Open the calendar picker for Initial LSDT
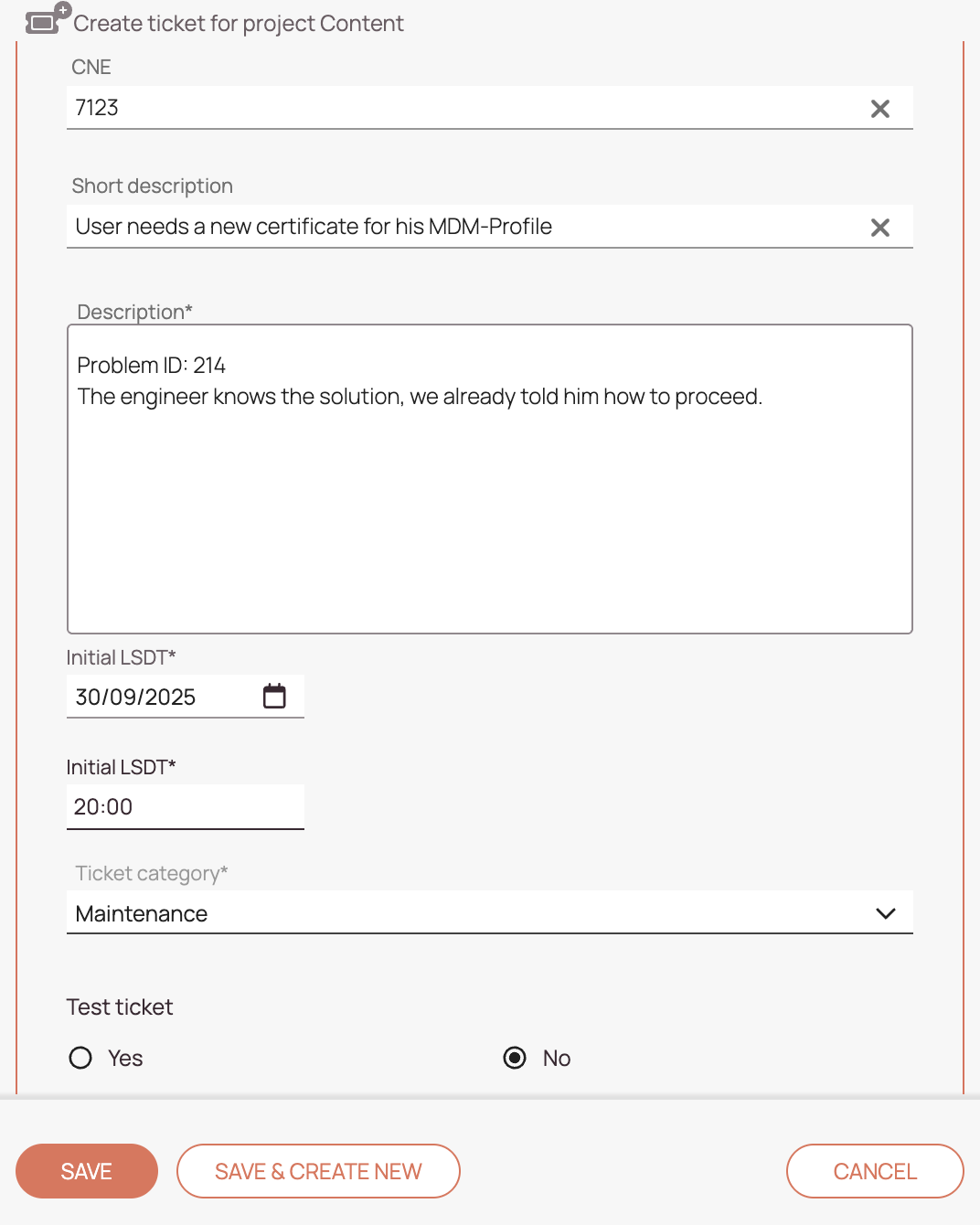Viewport: 980px width, 1225px height. point(274,697)
